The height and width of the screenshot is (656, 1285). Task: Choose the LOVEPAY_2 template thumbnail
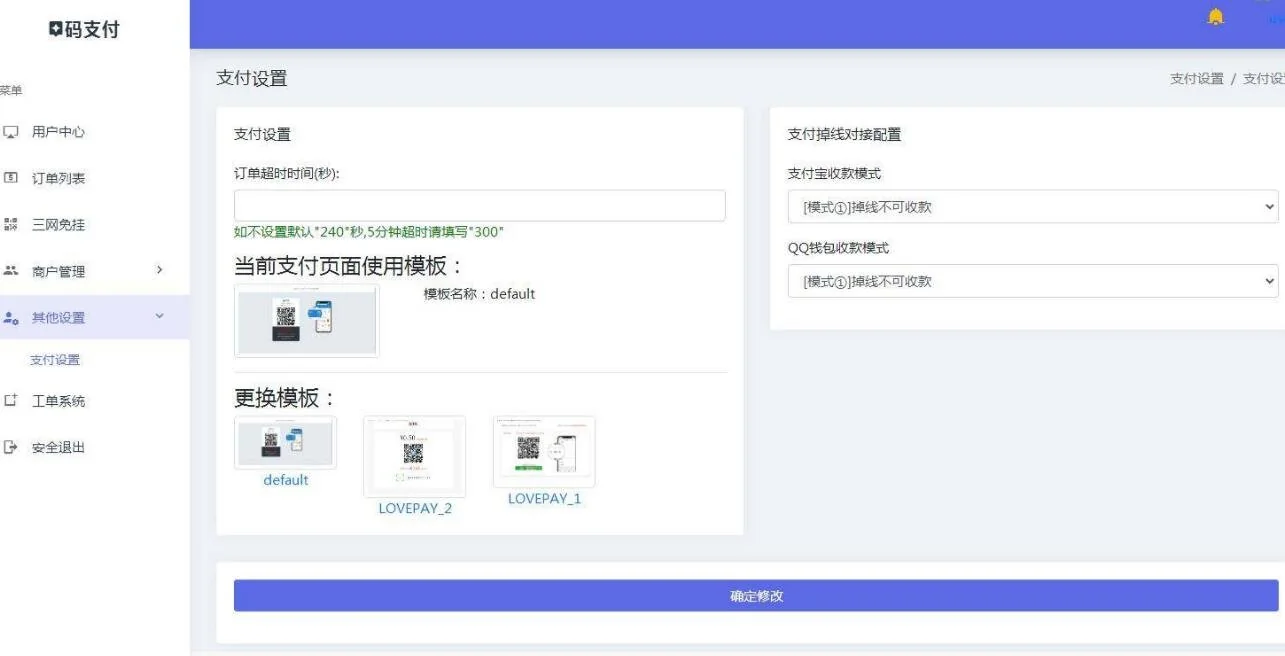click(x=414, y=457)
